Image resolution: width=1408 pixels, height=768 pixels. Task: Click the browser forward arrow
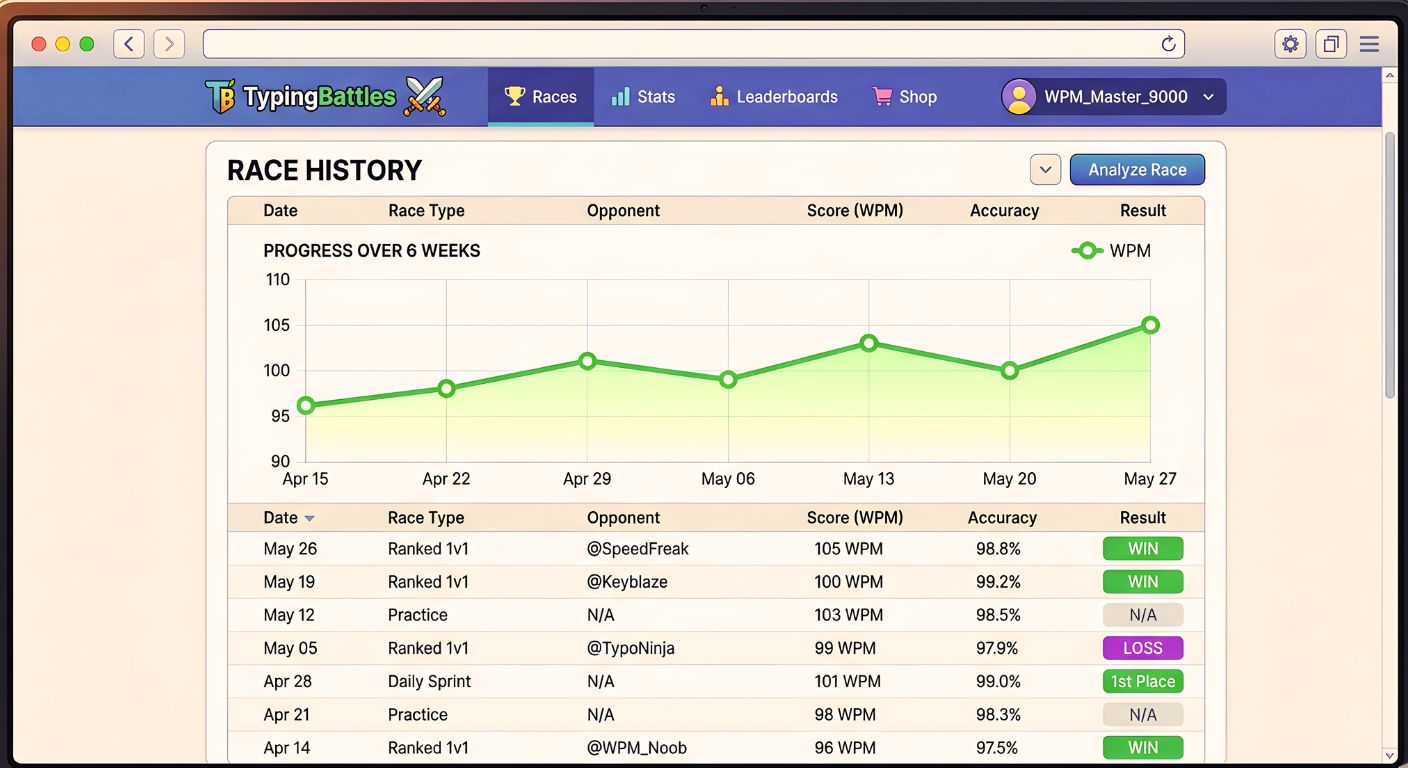coord(169,44)
